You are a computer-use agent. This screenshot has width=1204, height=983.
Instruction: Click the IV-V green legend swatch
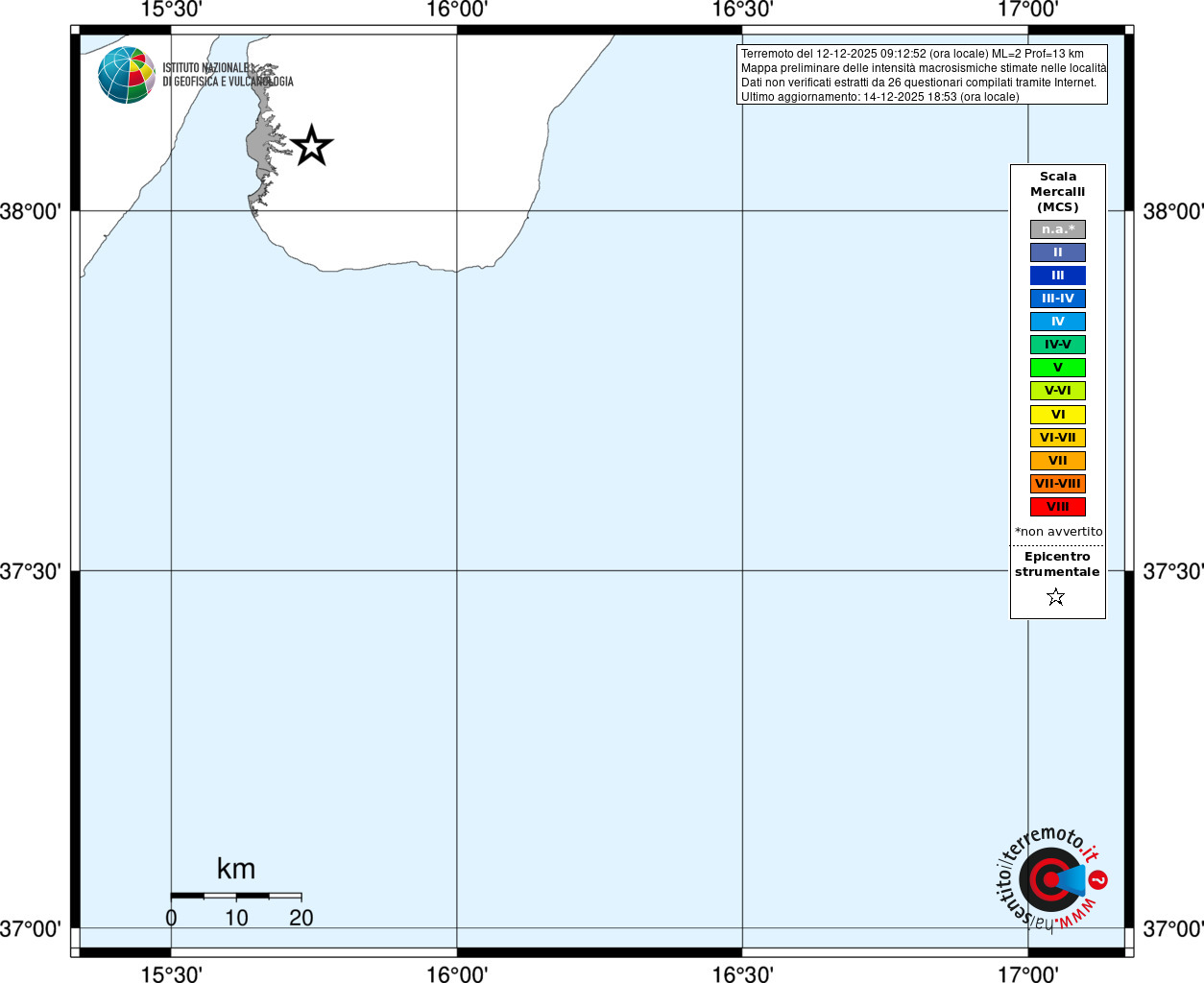coord(1058,345)
